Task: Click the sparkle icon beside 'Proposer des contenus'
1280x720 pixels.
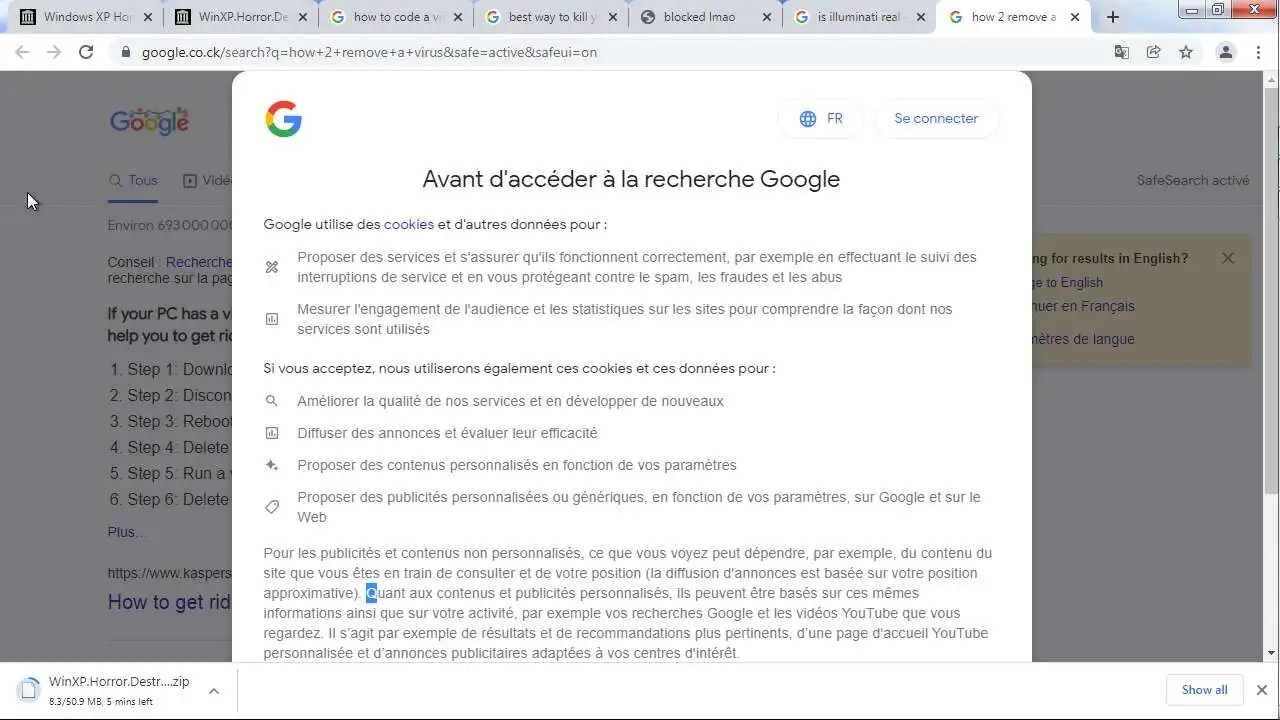Action: pyautogui.click(x=272, y=465)
